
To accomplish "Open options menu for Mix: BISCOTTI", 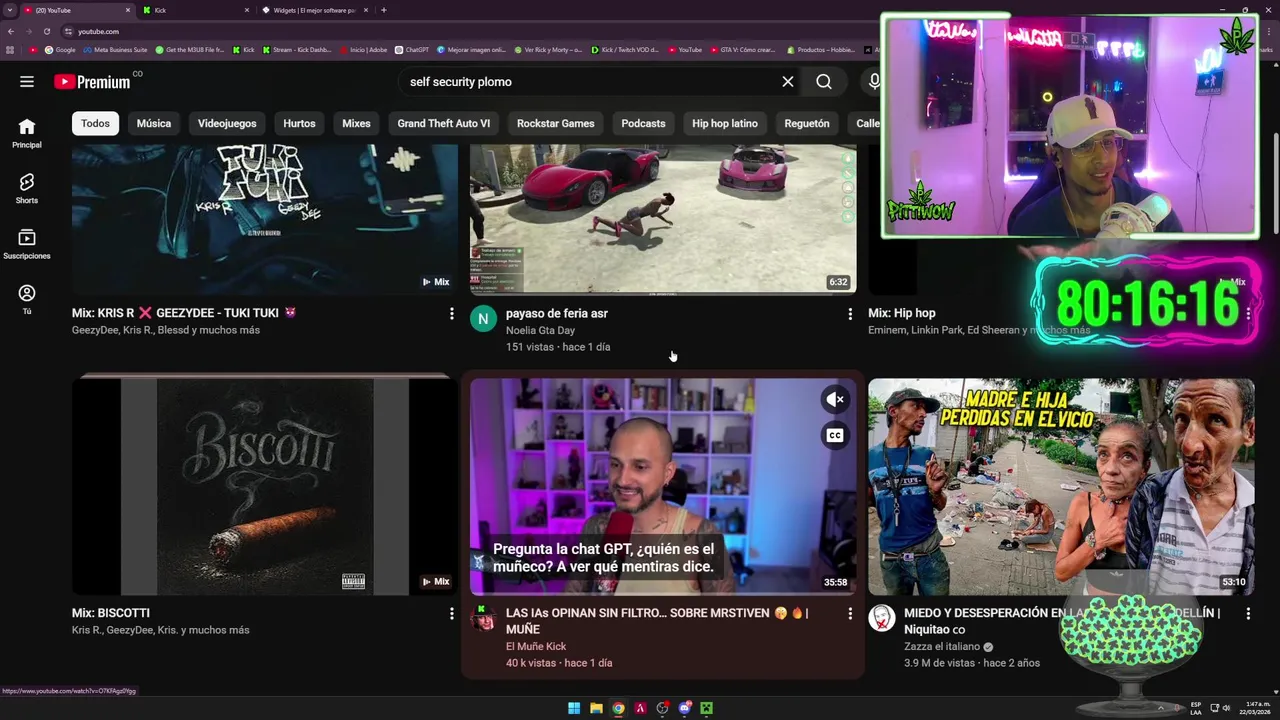I will point(451,614).
